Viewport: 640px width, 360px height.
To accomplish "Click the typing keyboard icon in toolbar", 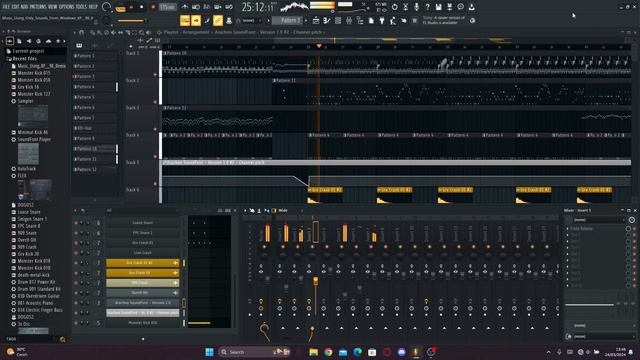I will tap(185, 20).
